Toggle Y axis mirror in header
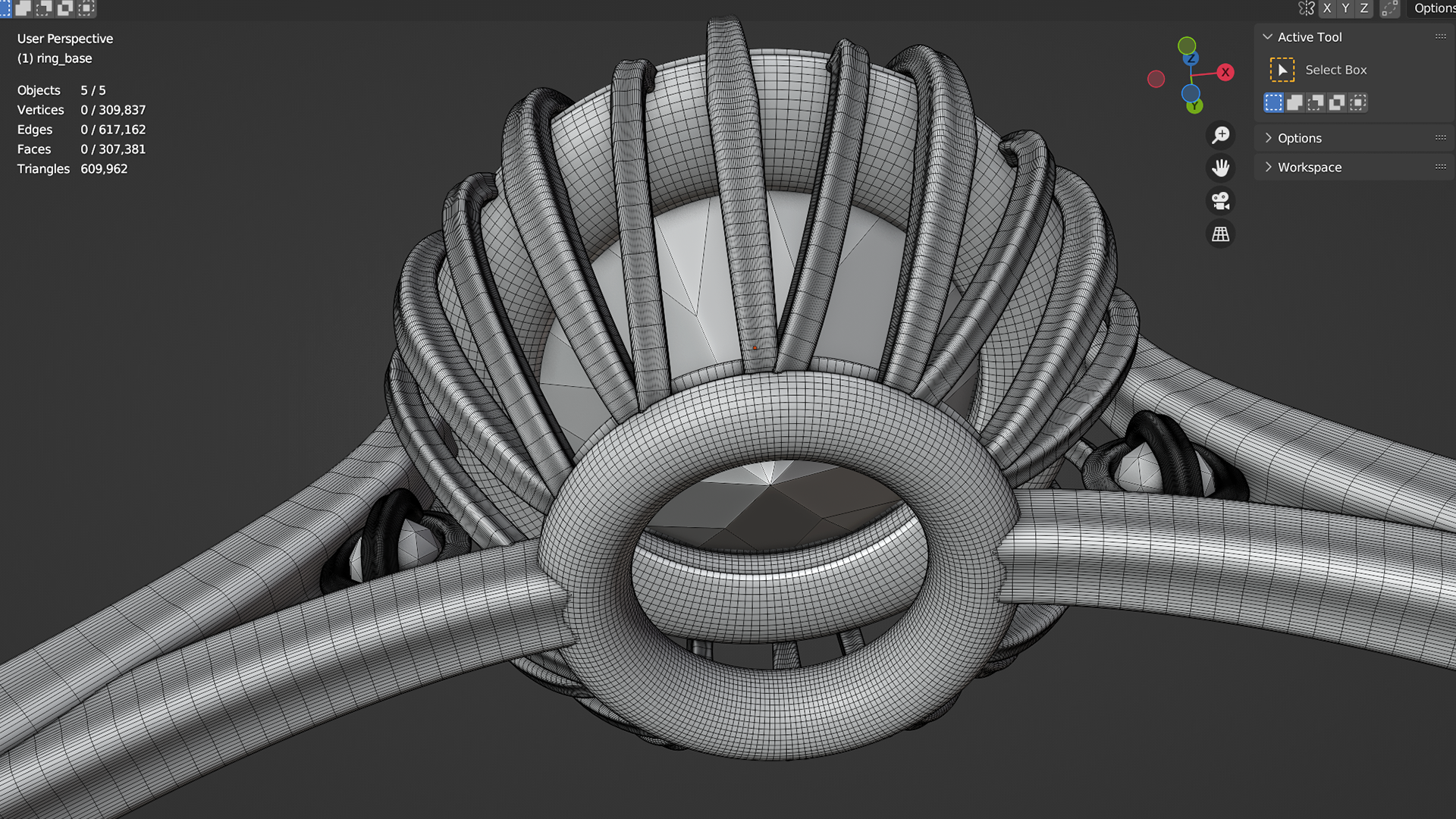The width and height of the screenshot is (1456, 819). 1345,8
